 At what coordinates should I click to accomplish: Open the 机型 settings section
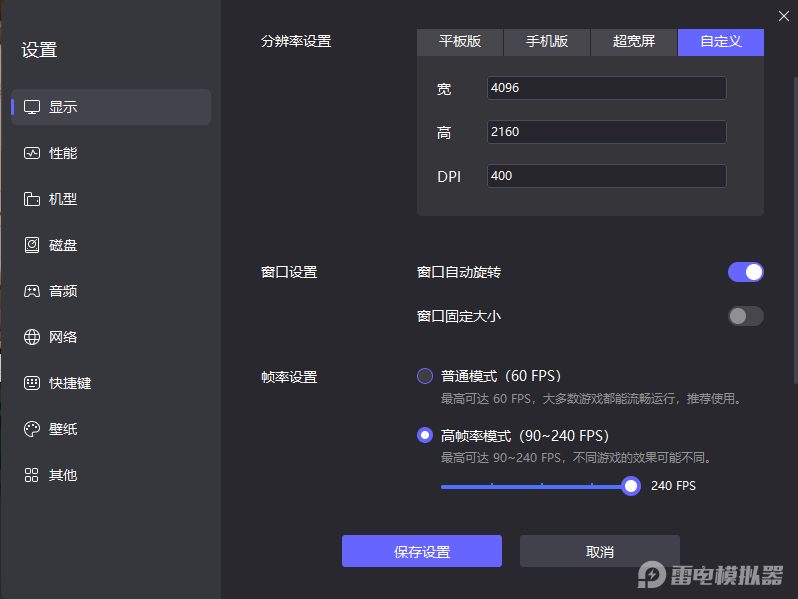[111, 199]
